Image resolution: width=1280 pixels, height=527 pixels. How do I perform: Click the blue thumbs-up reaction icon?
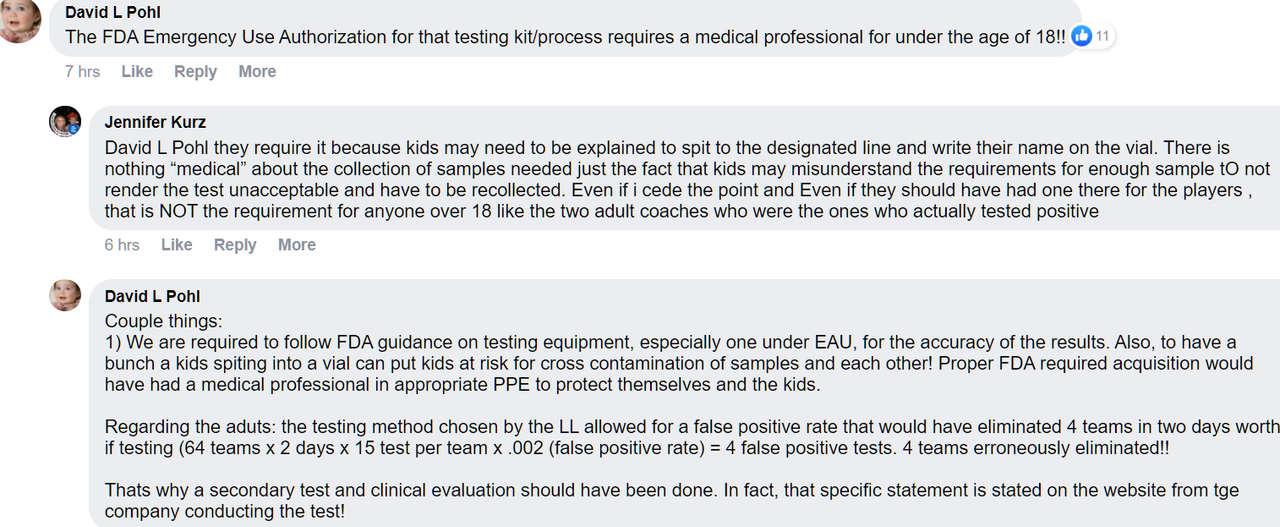coord(1082,36)
